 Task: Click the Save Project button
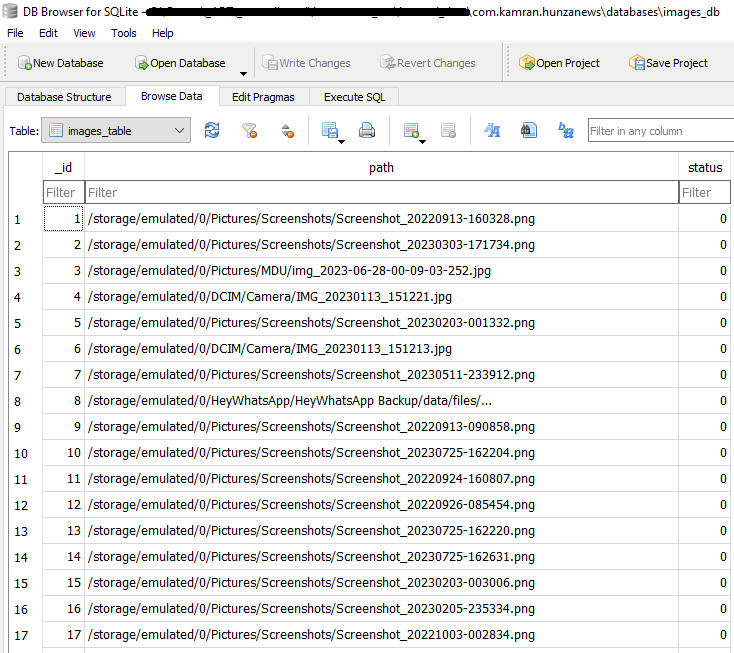coord(668,63)
